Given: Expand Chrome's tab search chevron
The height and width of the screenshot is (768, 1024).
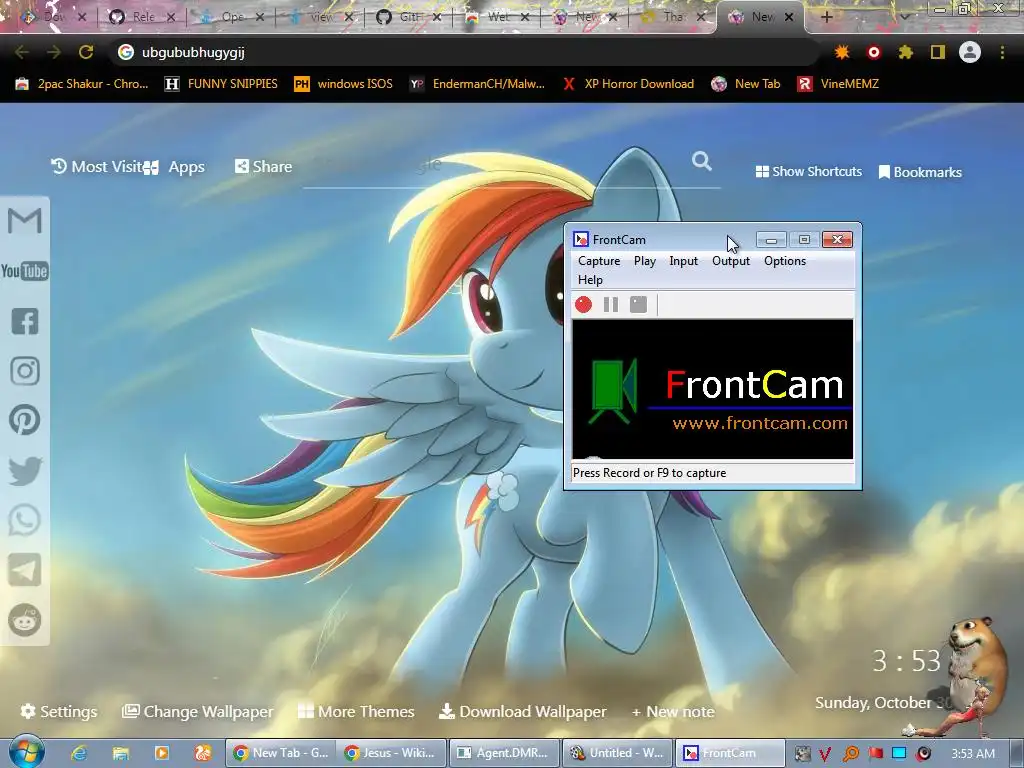Looking at the screenshot, I should [904, 17].
